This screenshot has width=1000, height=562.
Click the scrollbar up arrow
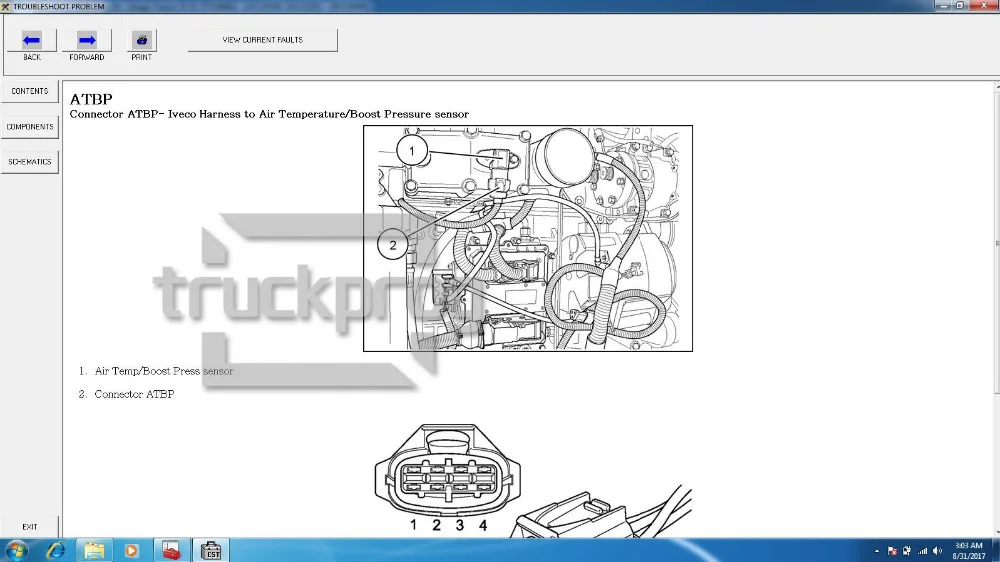click(x=997, y=85)
